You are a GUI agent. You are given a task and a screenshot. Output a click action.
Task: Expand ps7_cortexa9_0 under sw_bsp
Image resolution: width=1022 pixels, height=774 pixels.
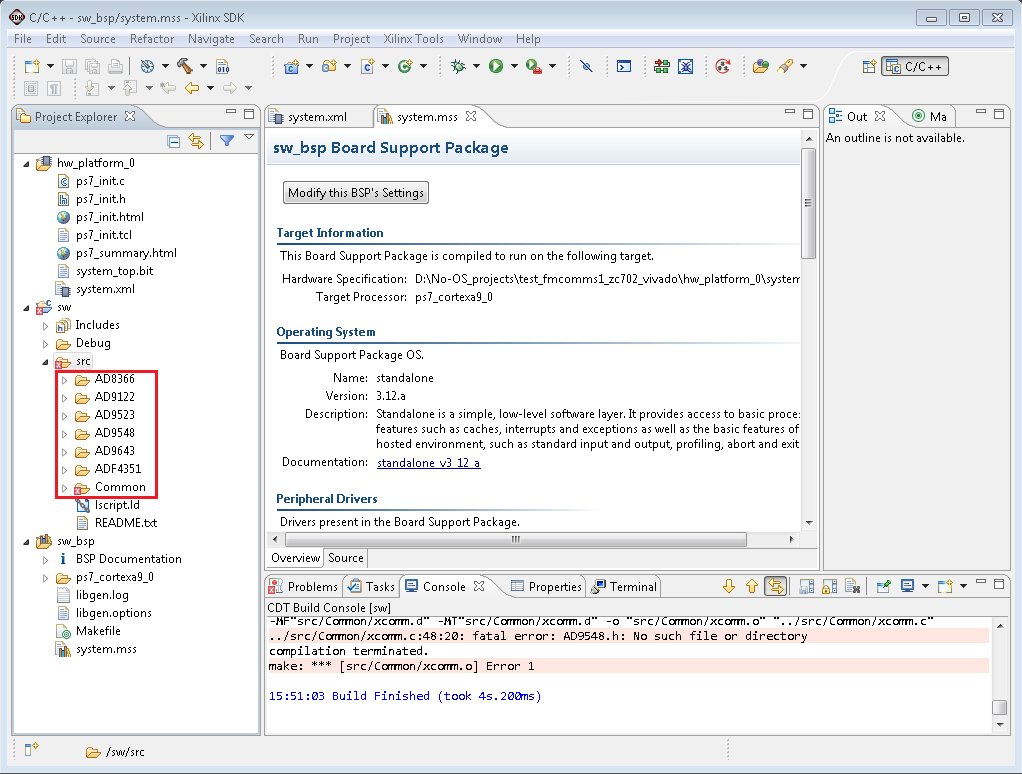point(46,578)
